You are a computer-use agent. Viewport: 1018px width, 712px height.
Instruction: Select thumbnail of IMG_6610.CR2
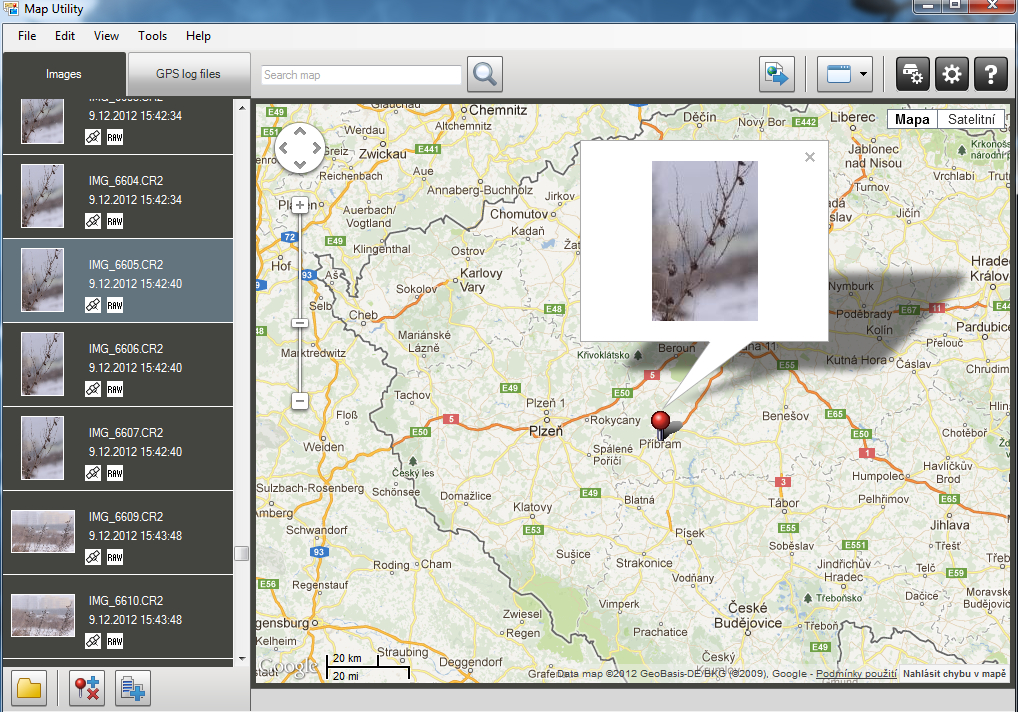43,615
